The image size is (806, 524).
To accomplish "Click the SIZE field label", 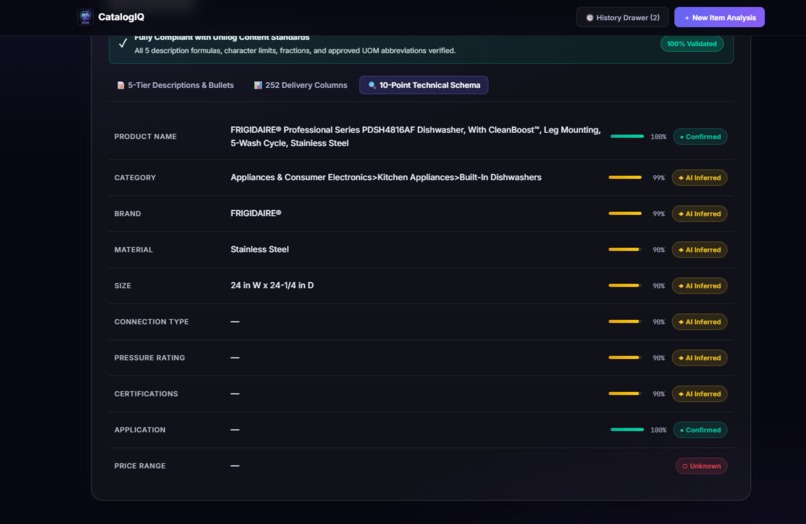I will tap(123, 286).
